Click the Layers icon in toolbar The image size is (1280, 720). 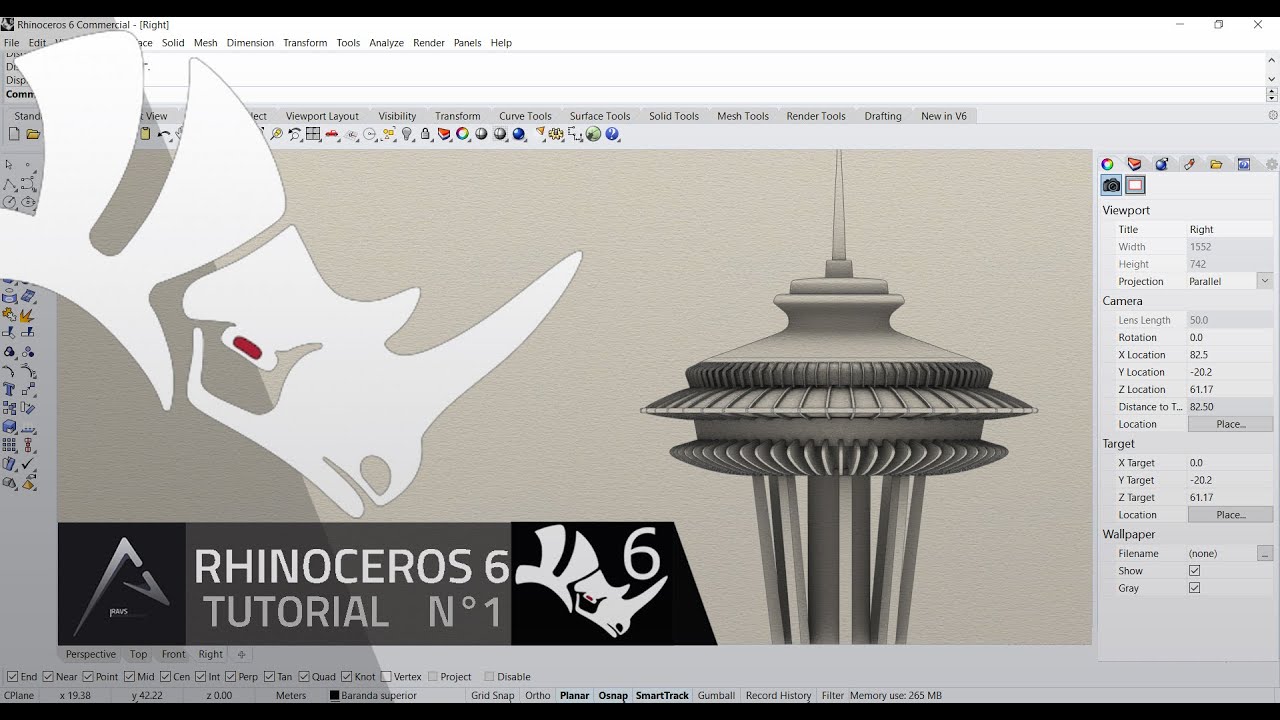coord(443,134)
